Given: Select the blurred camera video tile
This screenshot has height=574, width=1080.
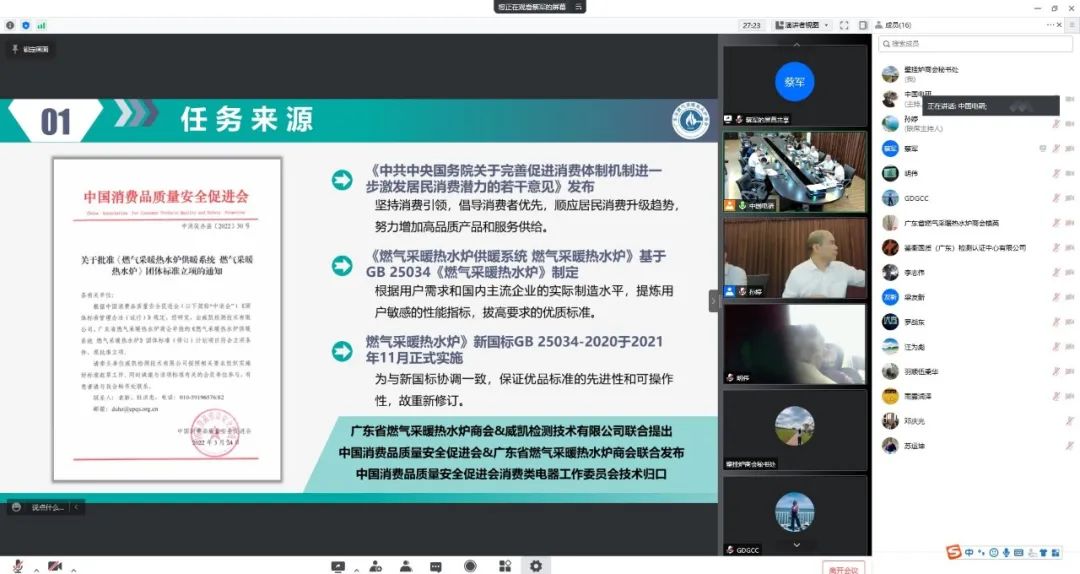Looking at the screenshot, I should (795, 345).
